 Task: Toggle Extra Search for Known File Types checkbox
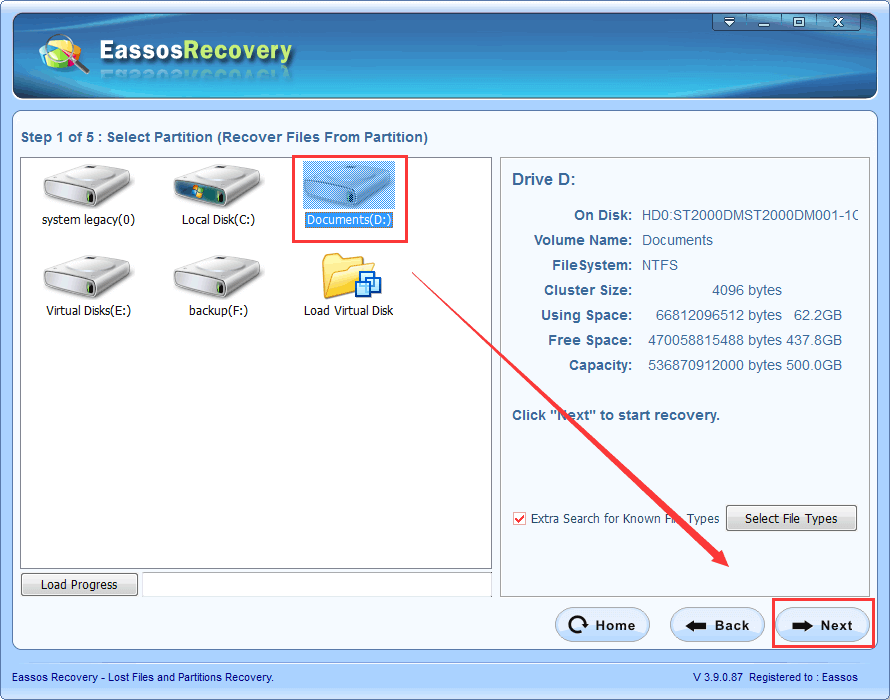pos(519,518)
